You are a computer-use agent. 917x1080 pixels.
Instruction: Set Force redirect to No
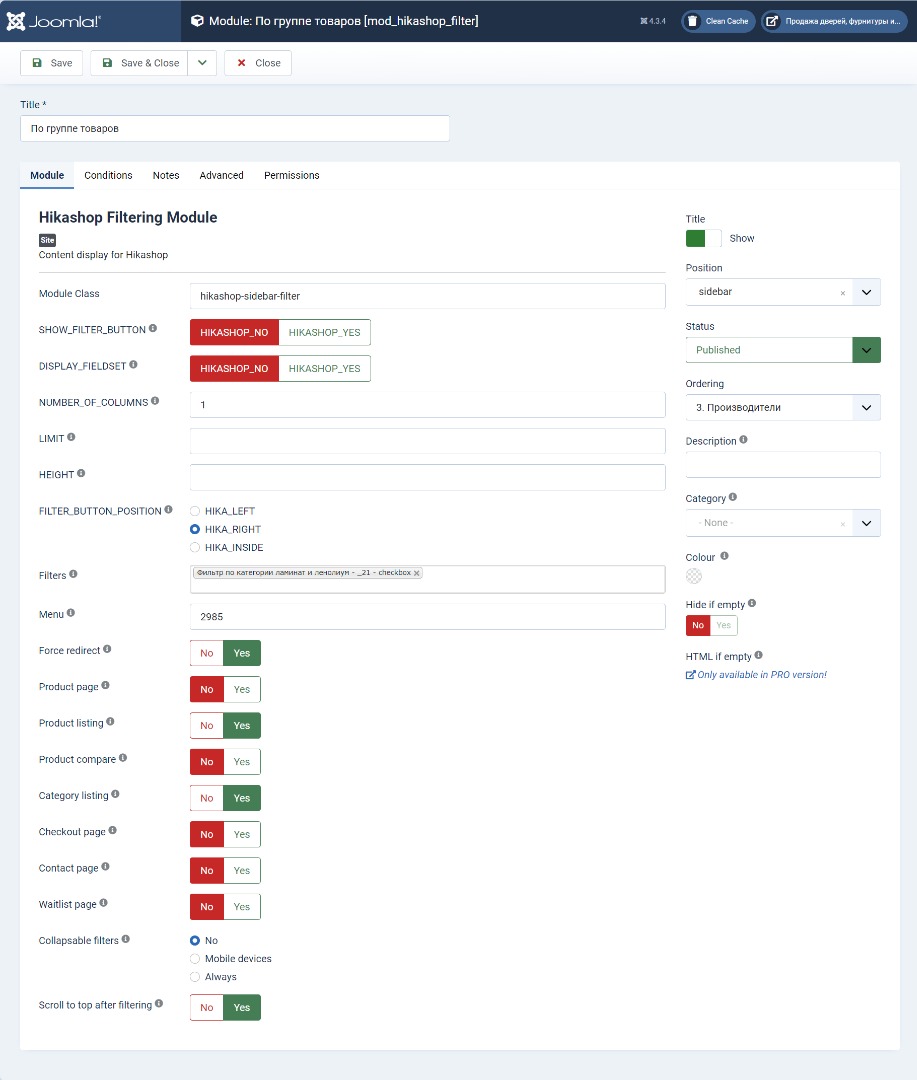point(207,653)
